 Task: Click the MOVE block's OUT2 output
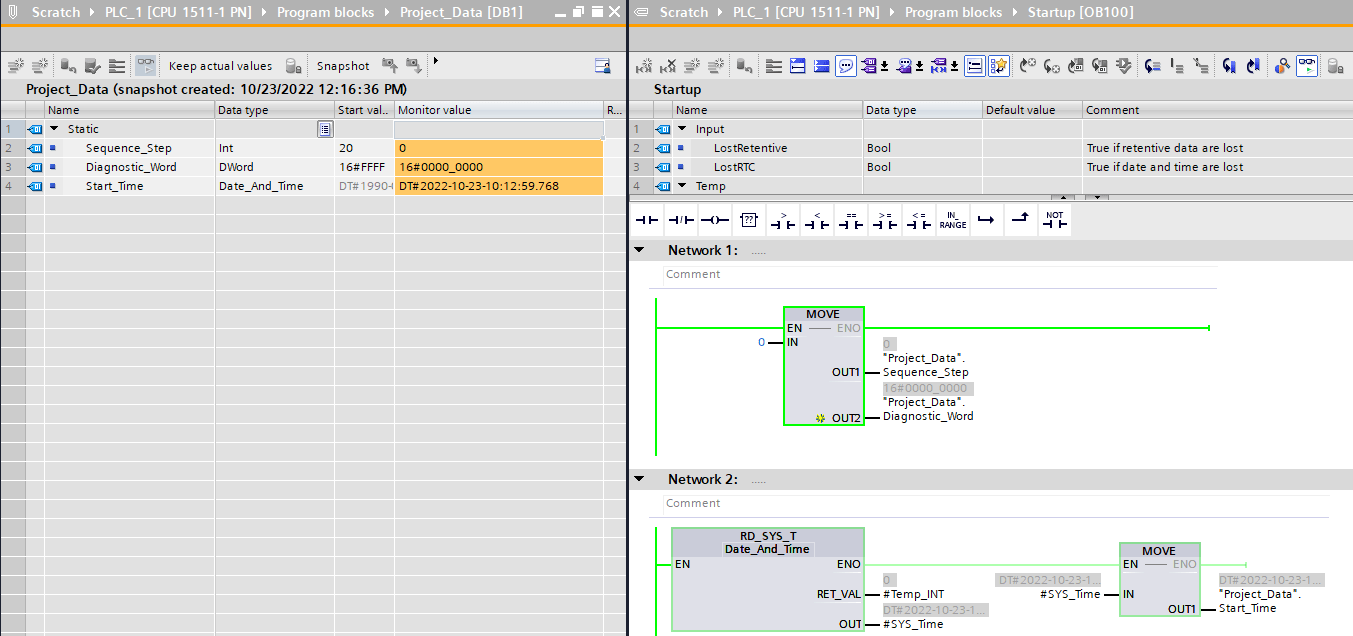pyautogui.click(x=845, y=417)
